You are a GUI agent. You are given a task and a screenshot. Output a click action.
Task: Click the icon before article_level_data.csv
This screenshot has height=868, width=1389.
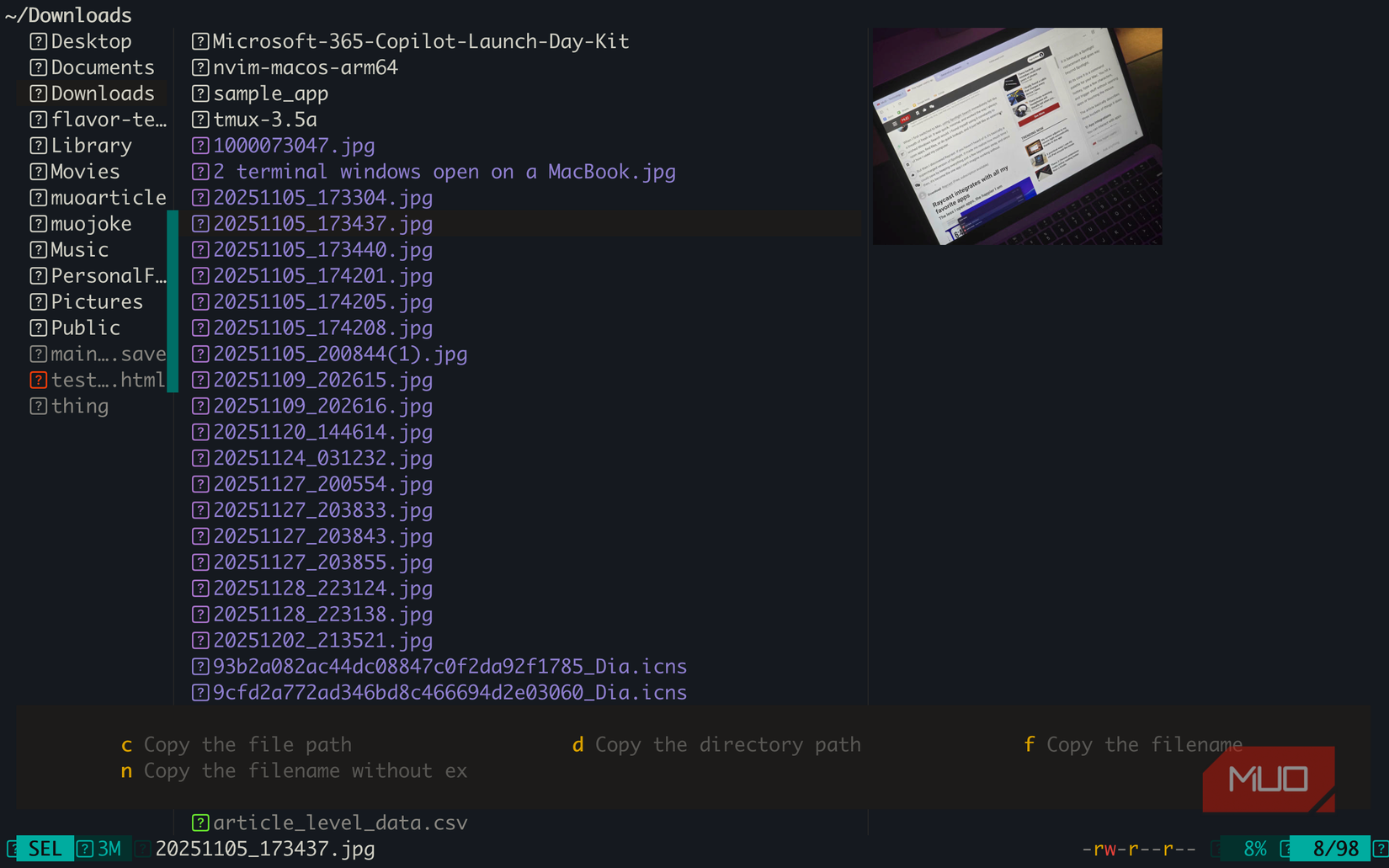tap(200, 823)
